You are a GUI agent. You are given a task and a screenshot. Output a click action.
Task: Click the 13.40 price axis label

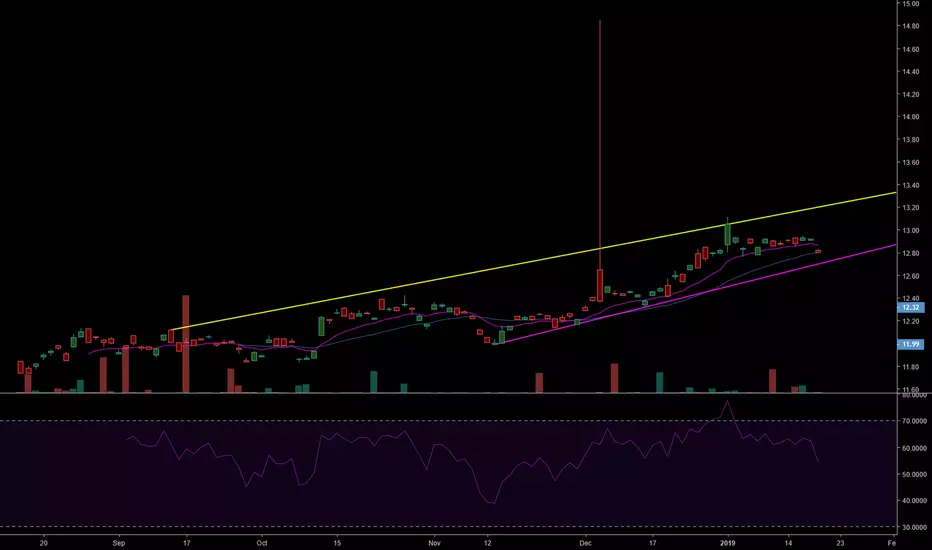click(x=911, y=186)
